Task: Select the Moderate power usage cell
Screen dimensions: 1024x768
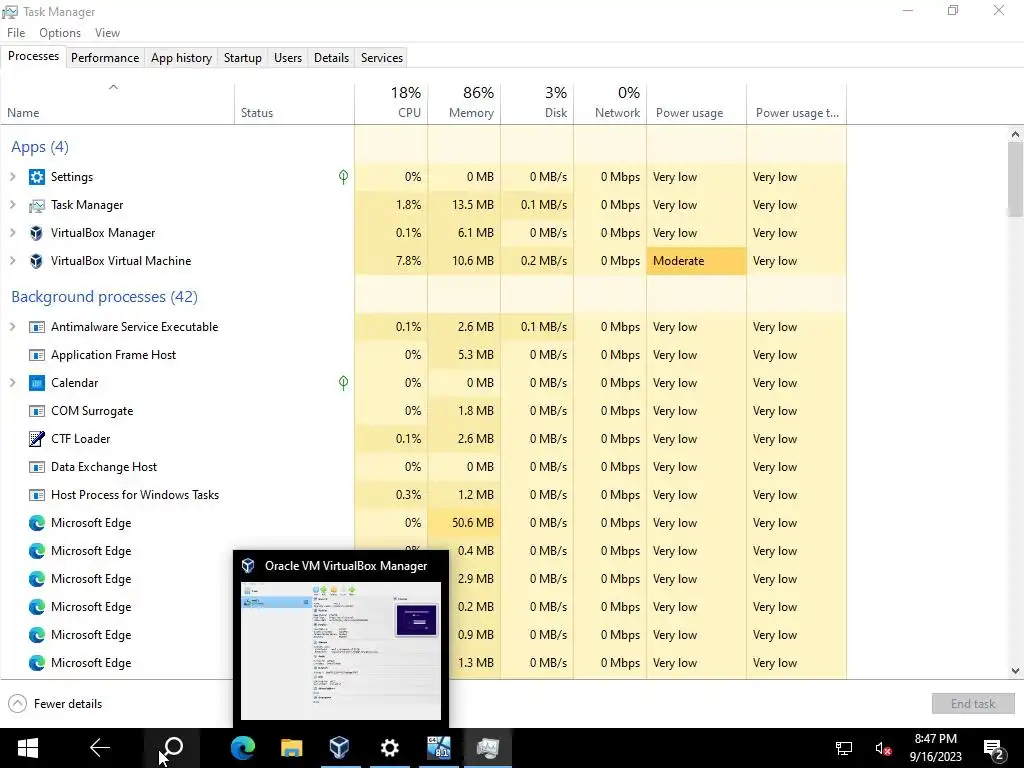Action: [697, 261]
